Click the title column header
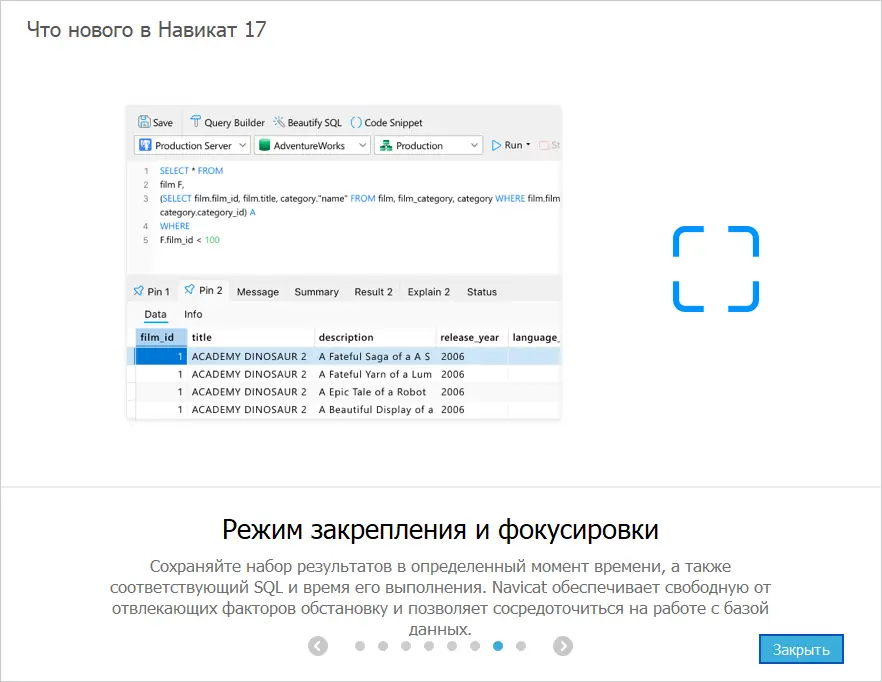The width and height of the screenshot is (882, 682). pyautogui.click(x=250, y=337)
